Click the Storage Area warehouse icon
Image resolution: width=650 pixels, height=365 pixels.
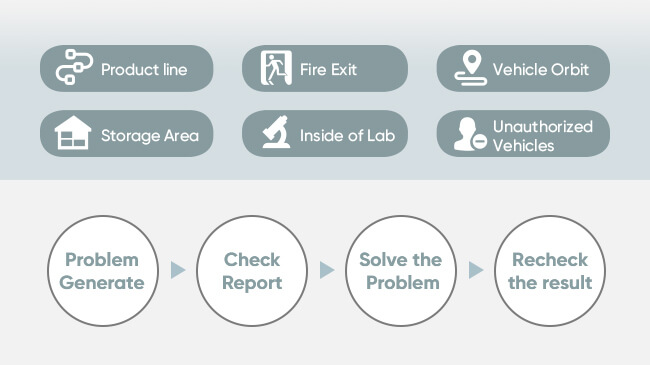coord(73,133)
